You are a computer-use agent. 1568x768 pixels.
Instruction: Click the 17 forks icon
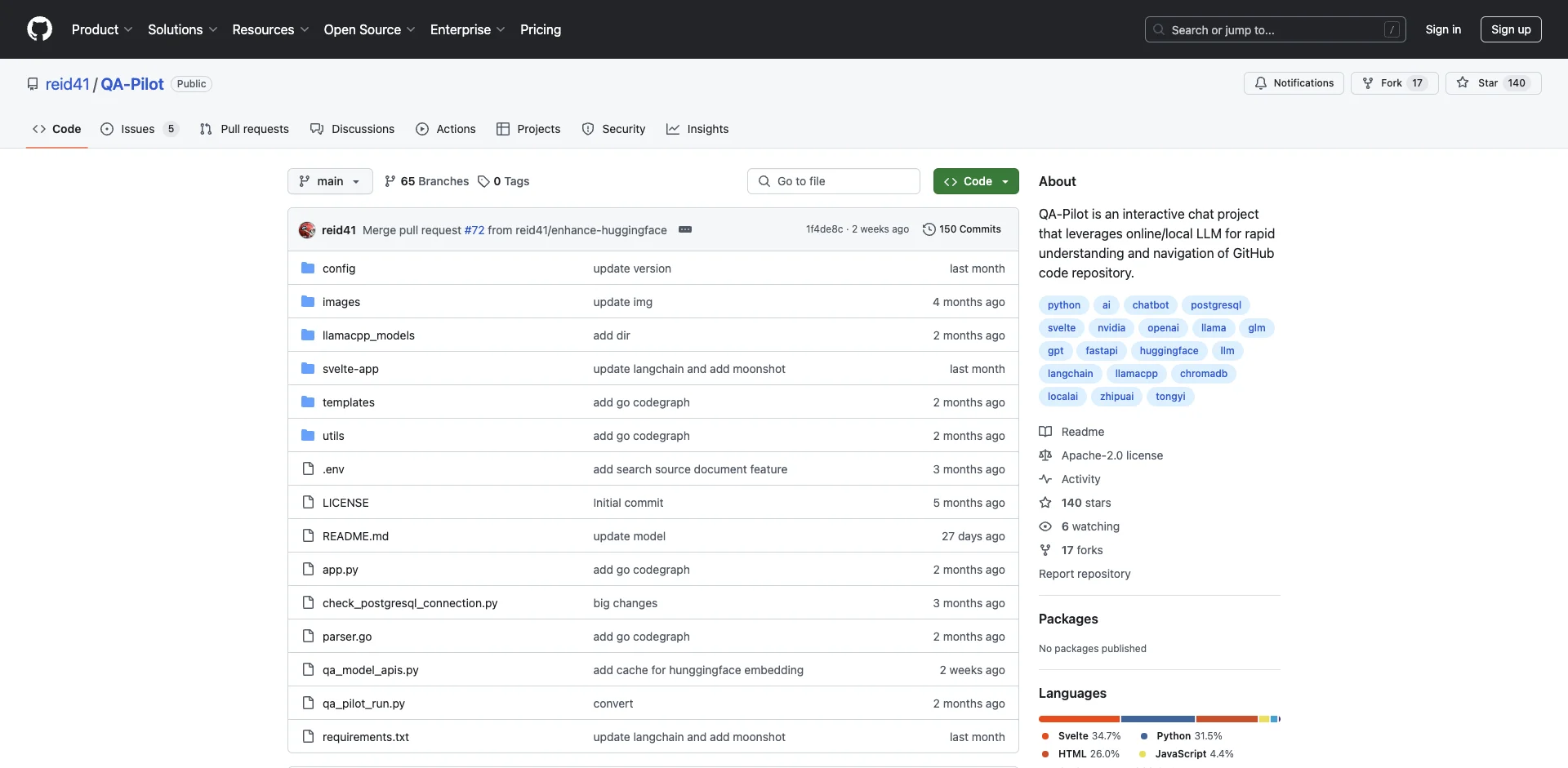1045,550
